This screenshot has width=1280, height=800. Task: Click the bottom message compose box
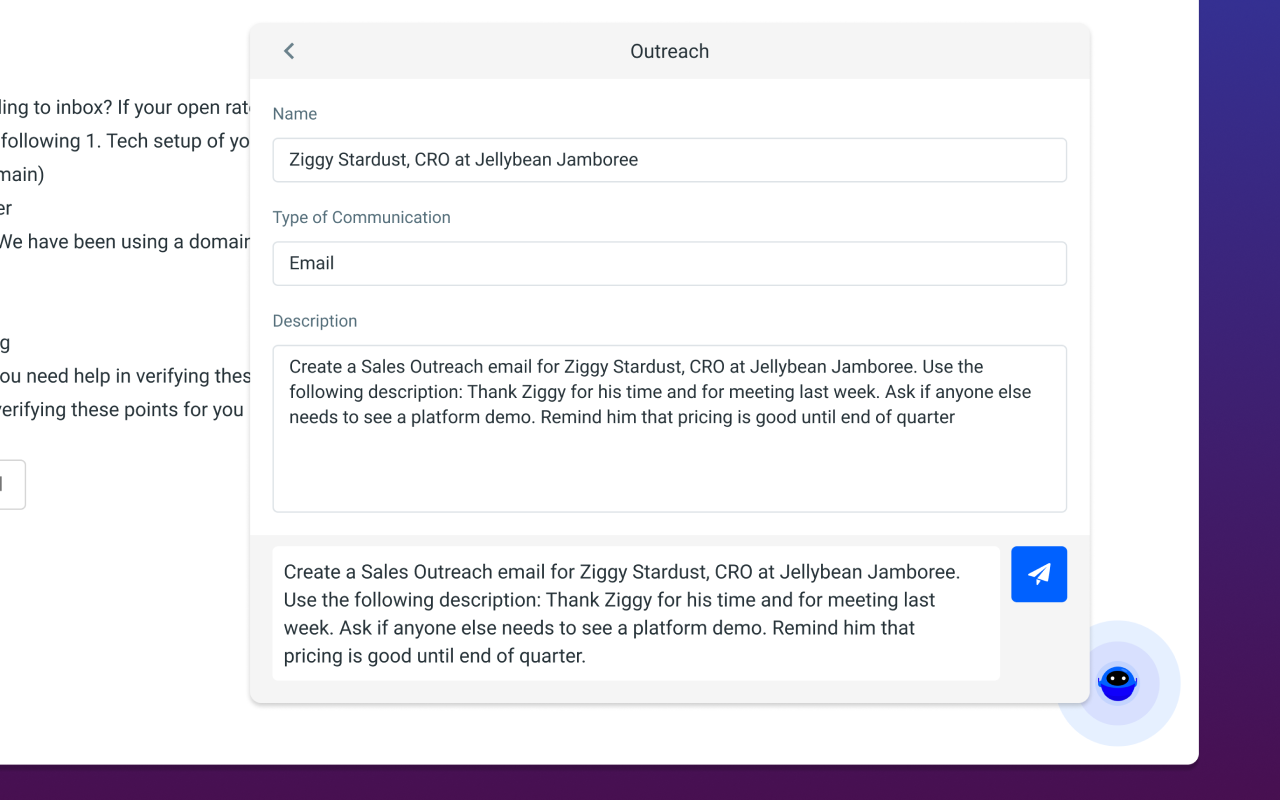pyautogui.click(x=636, y=613)
